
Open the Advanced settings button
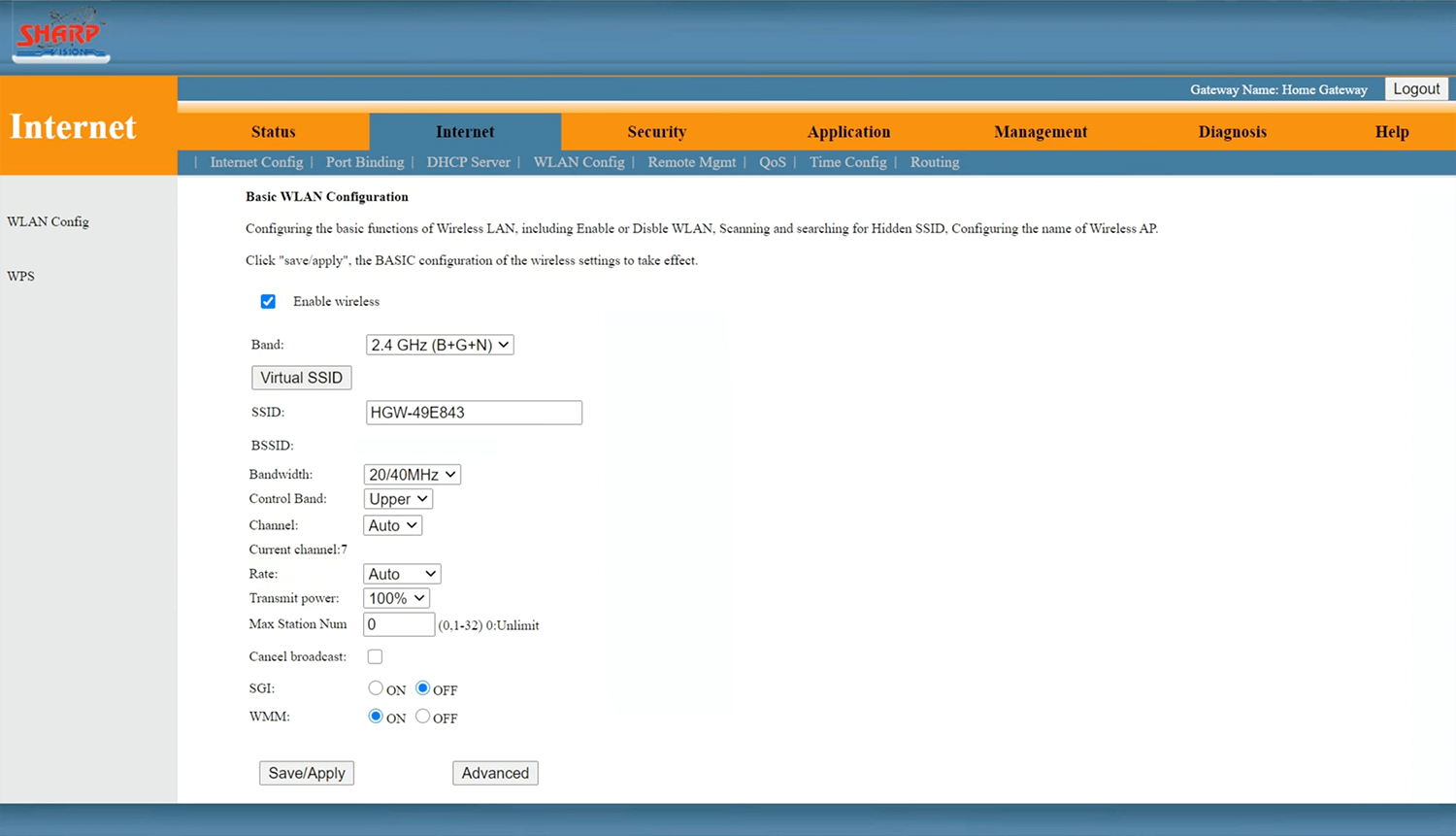495,773
